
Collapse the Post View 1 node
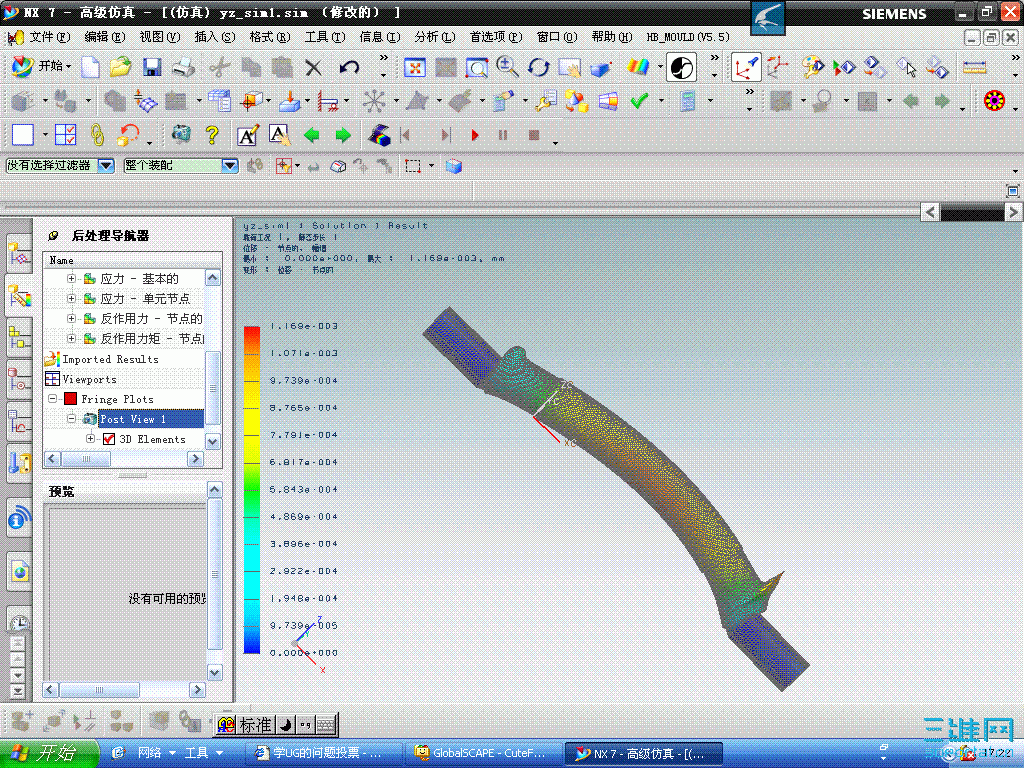(71, 419)
